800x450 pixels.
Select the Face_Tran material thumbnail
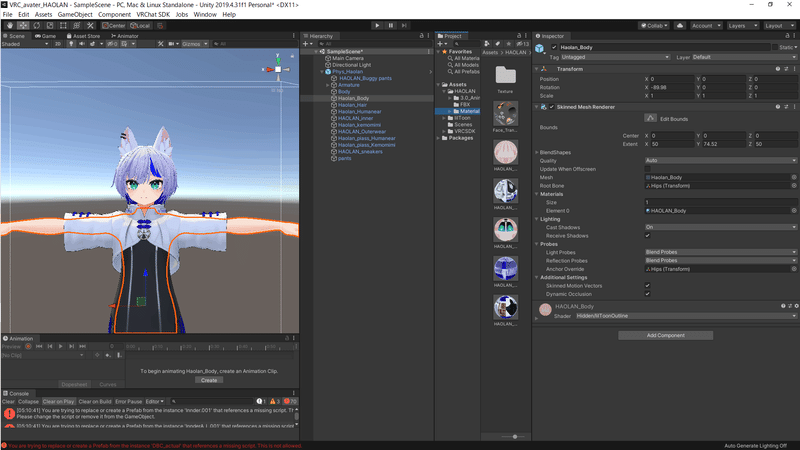tap(505, 116)
